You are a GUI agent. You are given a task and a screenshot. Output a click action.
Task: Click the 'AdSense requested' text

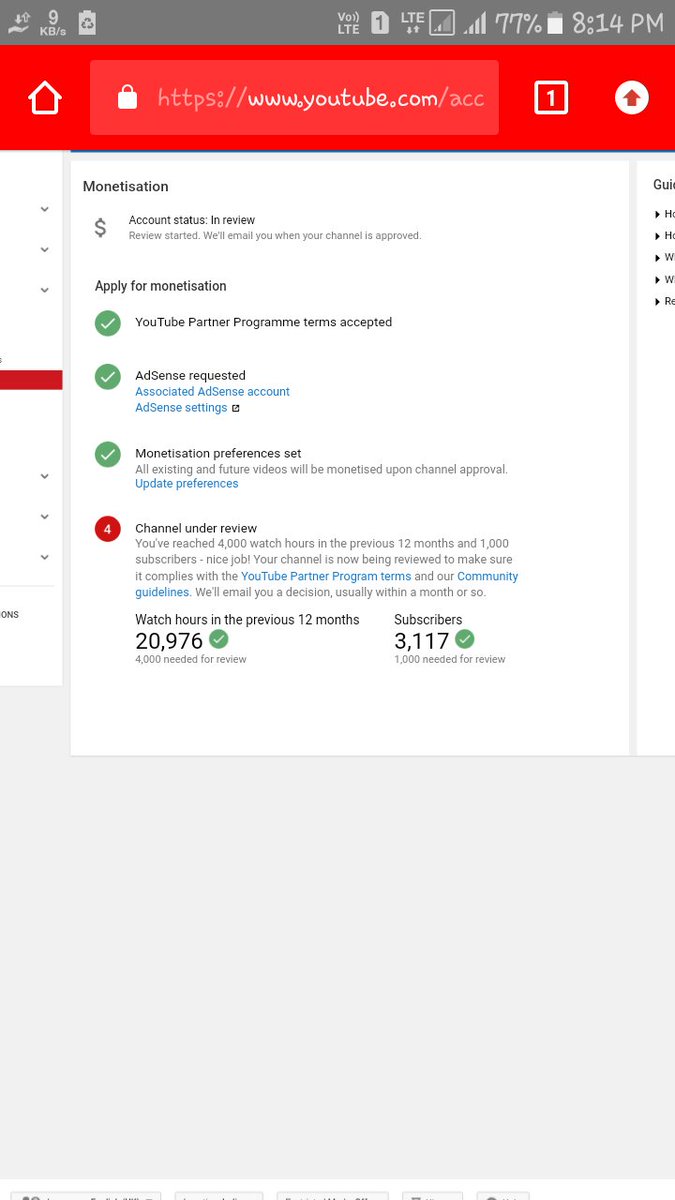(190, 376)
